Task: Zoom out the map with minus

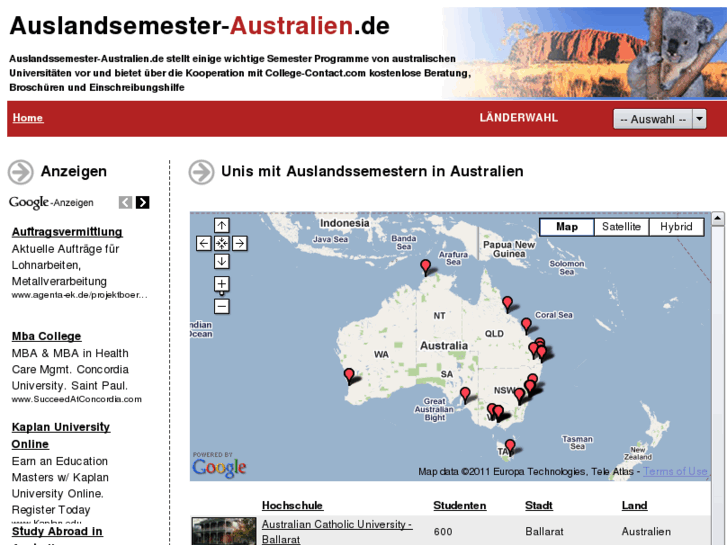Action: (x=222, y=306)
